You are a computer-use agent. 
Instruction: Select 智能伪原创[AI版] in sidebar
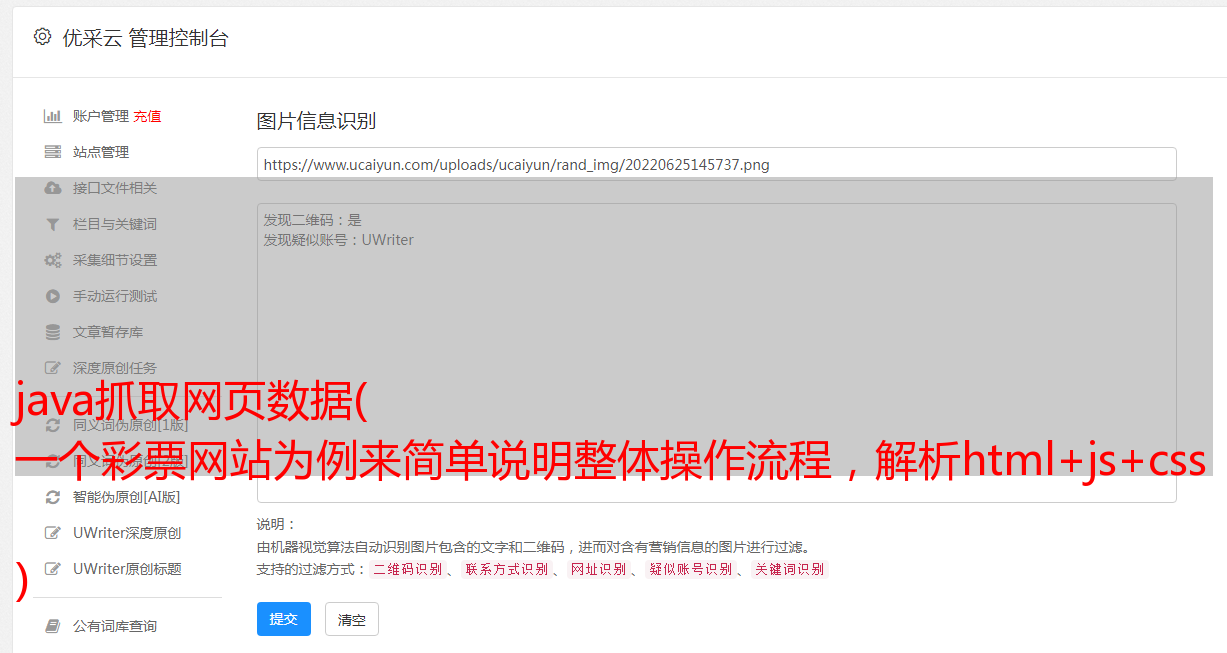(x=126, y=497)
